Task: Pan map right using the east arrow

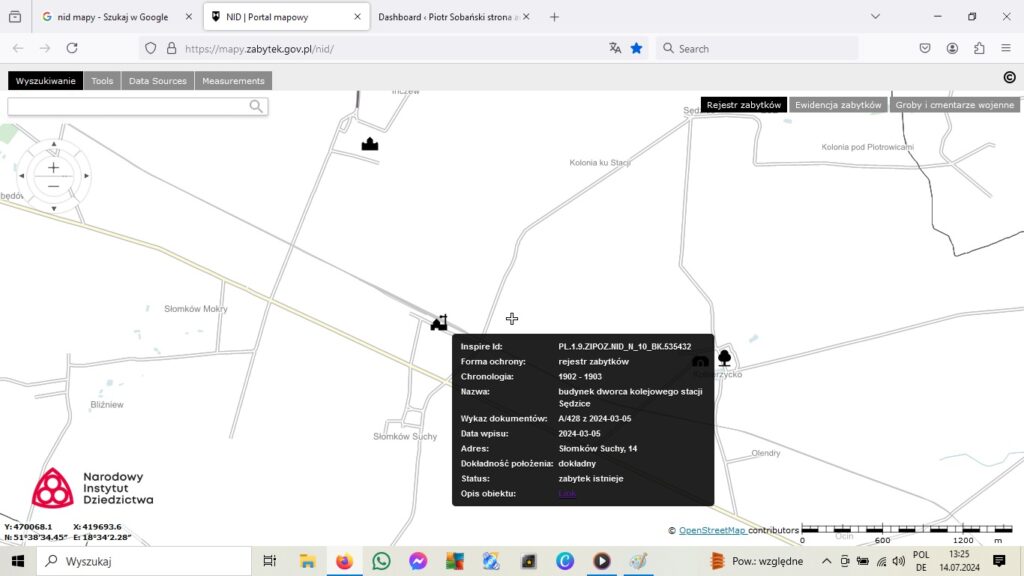Action: pyautogui.click(x=87, y=176)
